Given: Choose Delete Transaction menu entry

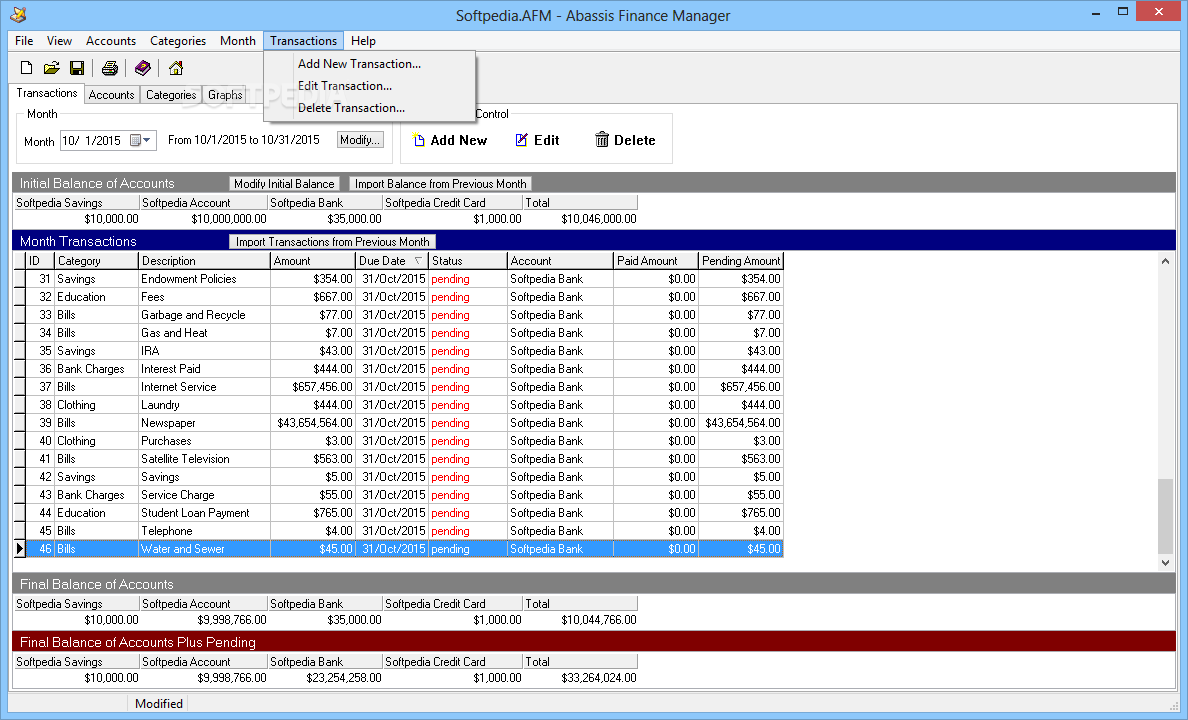Looking at the screenshot, I should click(351, 108).
